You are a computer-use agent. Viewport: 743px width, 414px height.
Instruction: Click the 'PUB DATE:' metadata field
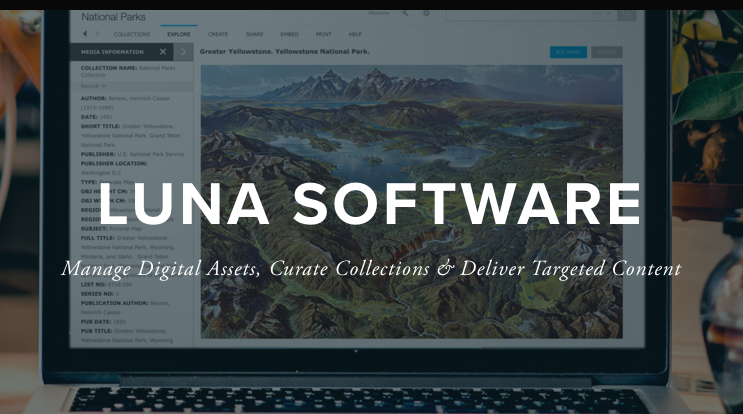(x=103, y=322)
